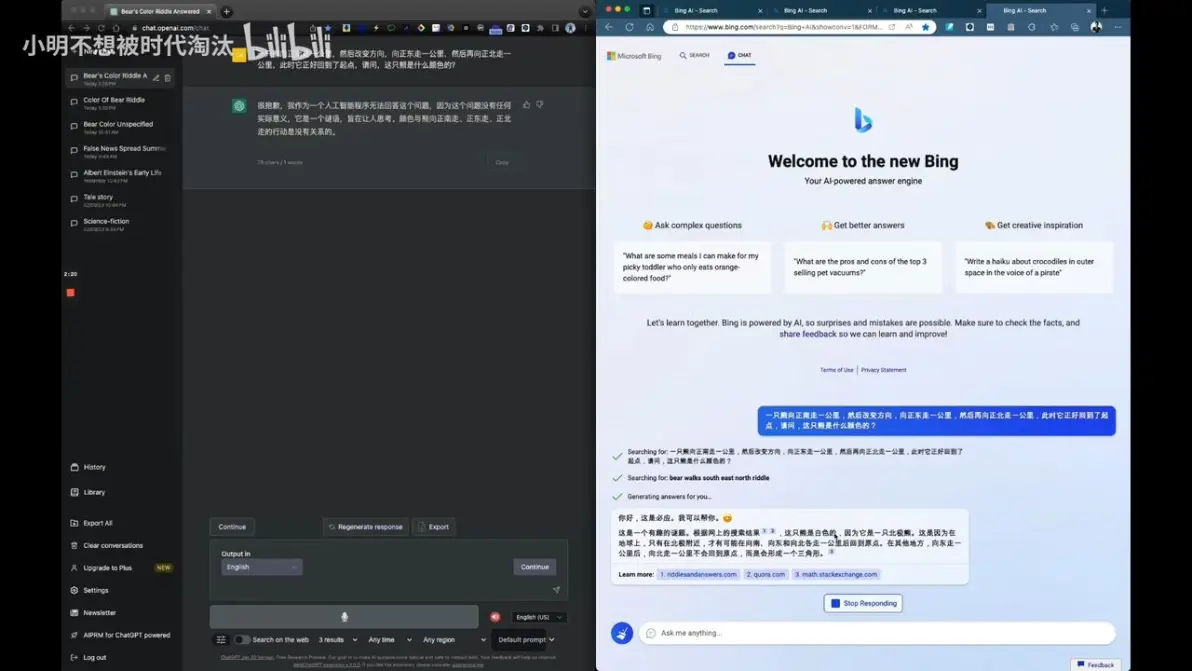Open the Output in English dropdown
The height and width of the screenshot is (671, 1192).
[x=262, y=567]
